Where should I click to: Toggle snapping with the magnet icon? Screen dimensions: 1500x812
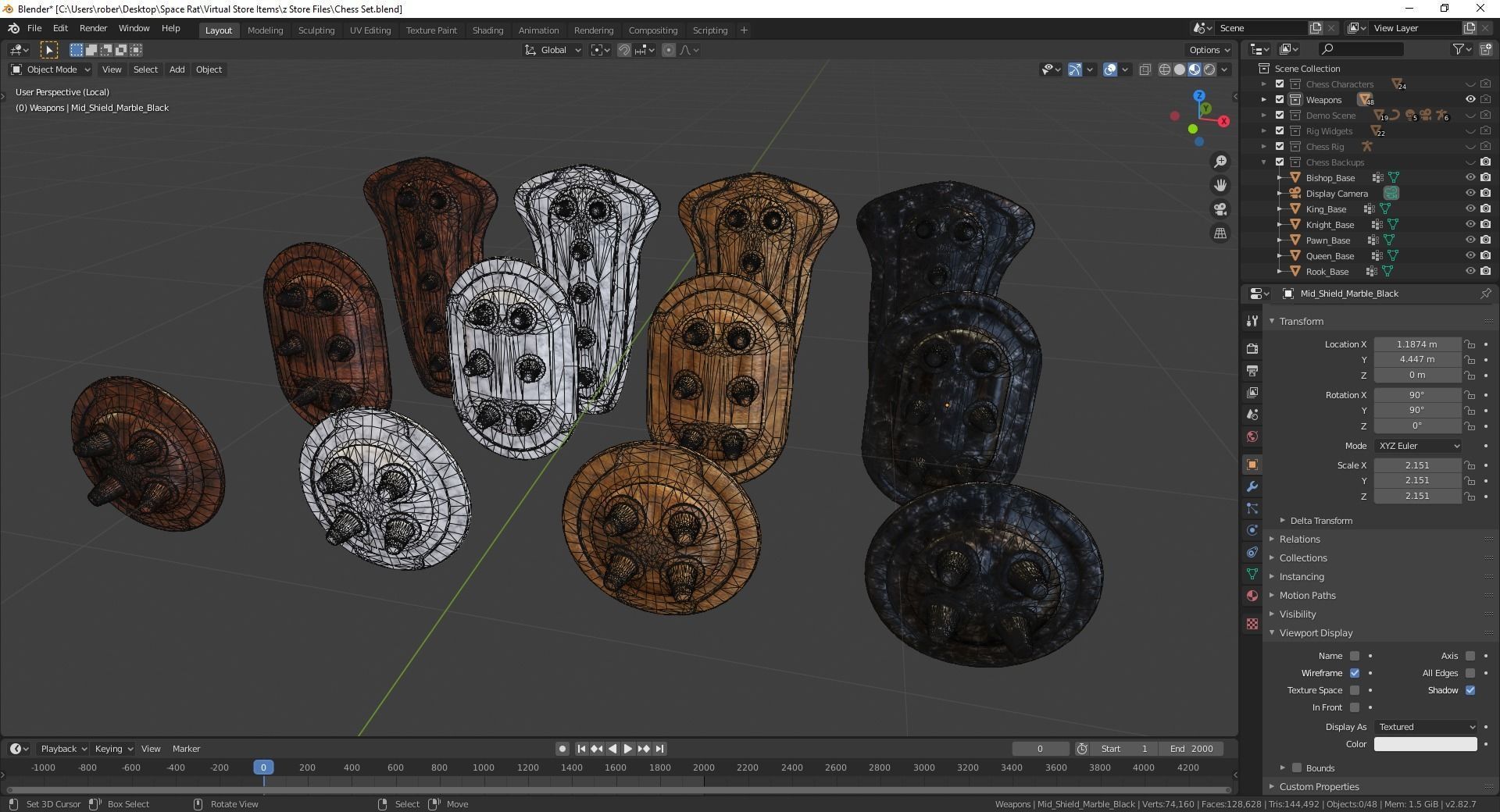tap(624, 50)
